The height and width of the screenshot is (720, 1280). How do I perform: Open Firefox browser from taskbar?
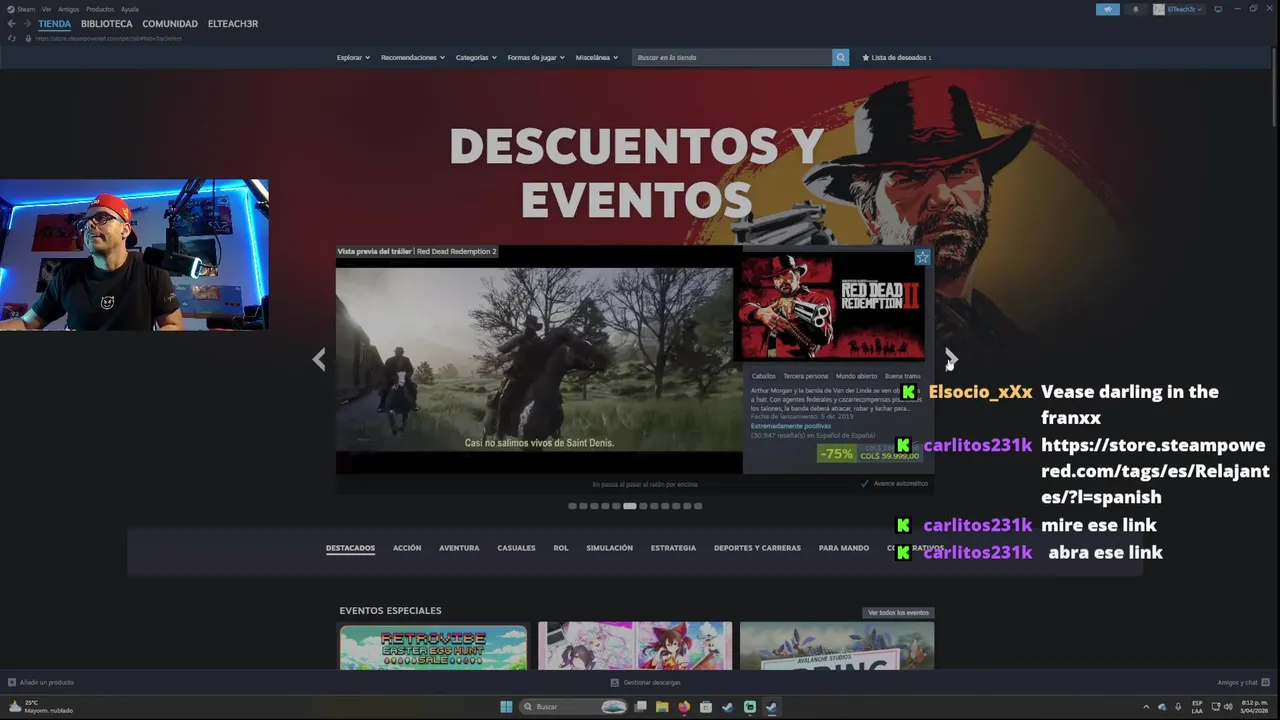point(684,707)
